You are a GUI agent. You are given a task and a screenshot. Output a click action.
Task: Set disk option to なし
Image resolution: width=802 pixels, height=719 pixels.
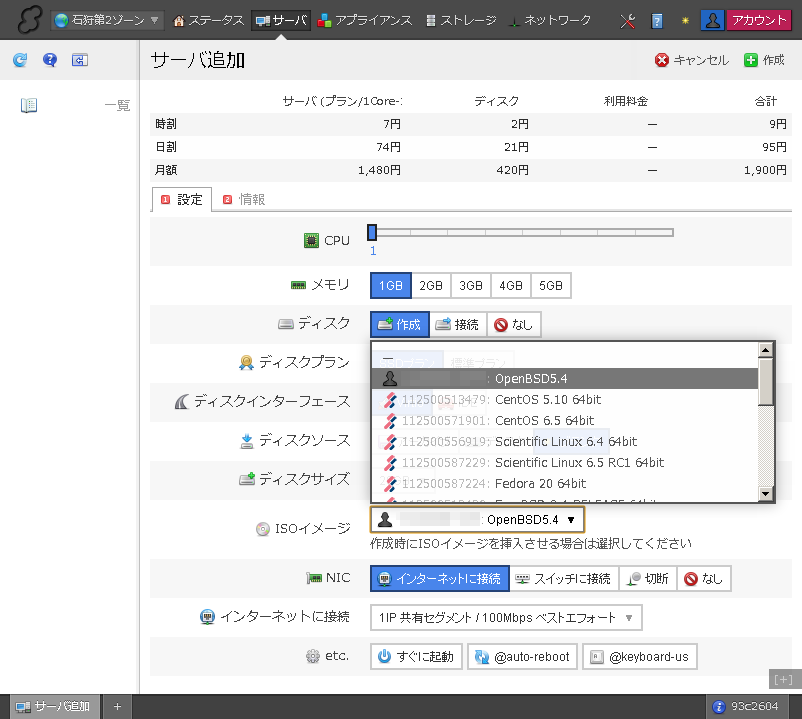[x=514, y=324]
